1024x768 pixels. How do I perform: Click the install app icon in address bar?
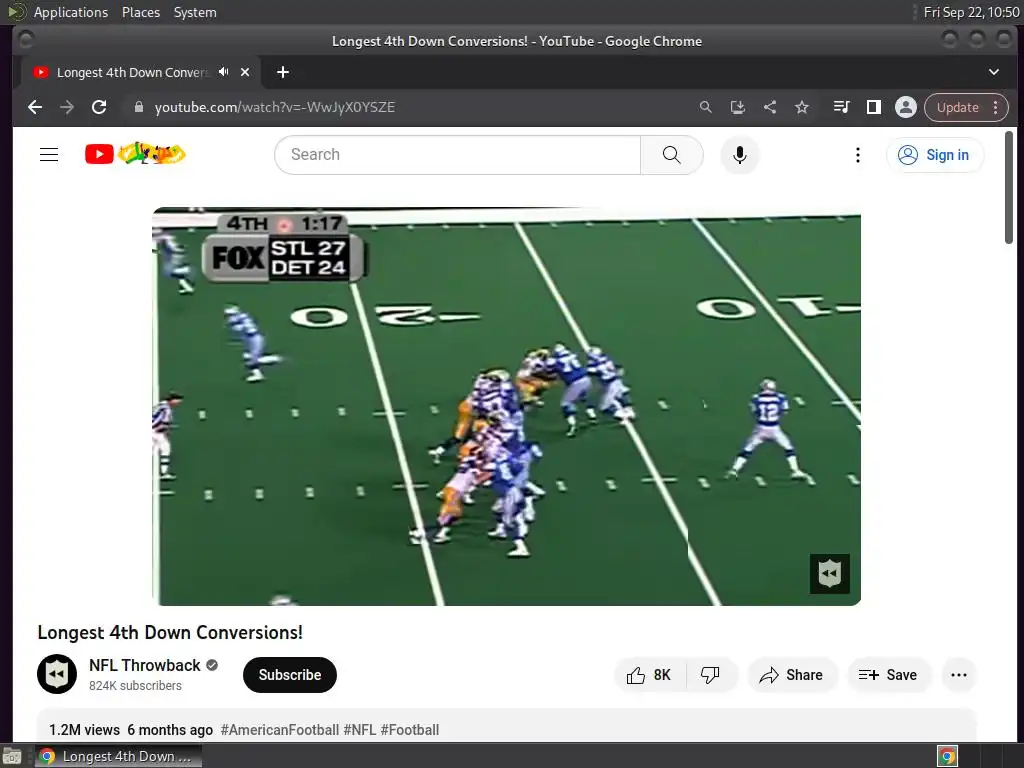click(x=737, y=107)
